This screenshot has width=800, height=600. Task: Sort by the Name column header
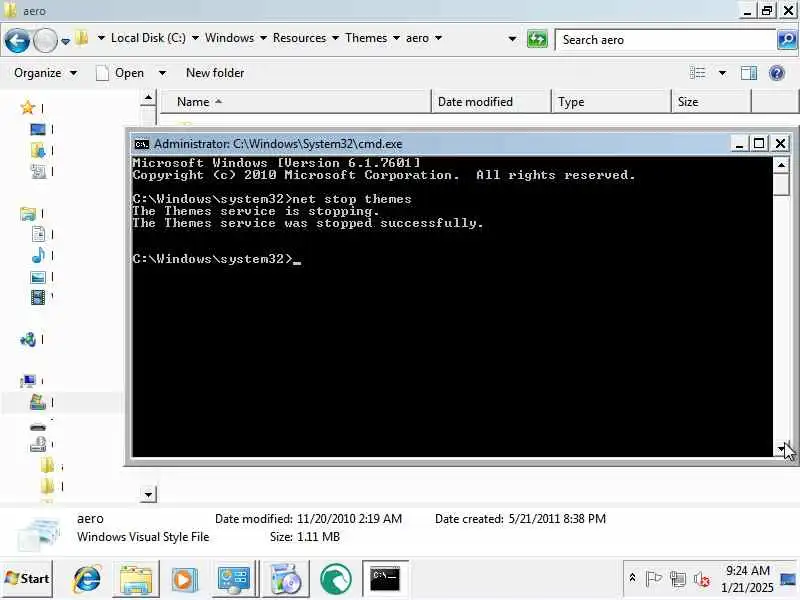point(295,102)
